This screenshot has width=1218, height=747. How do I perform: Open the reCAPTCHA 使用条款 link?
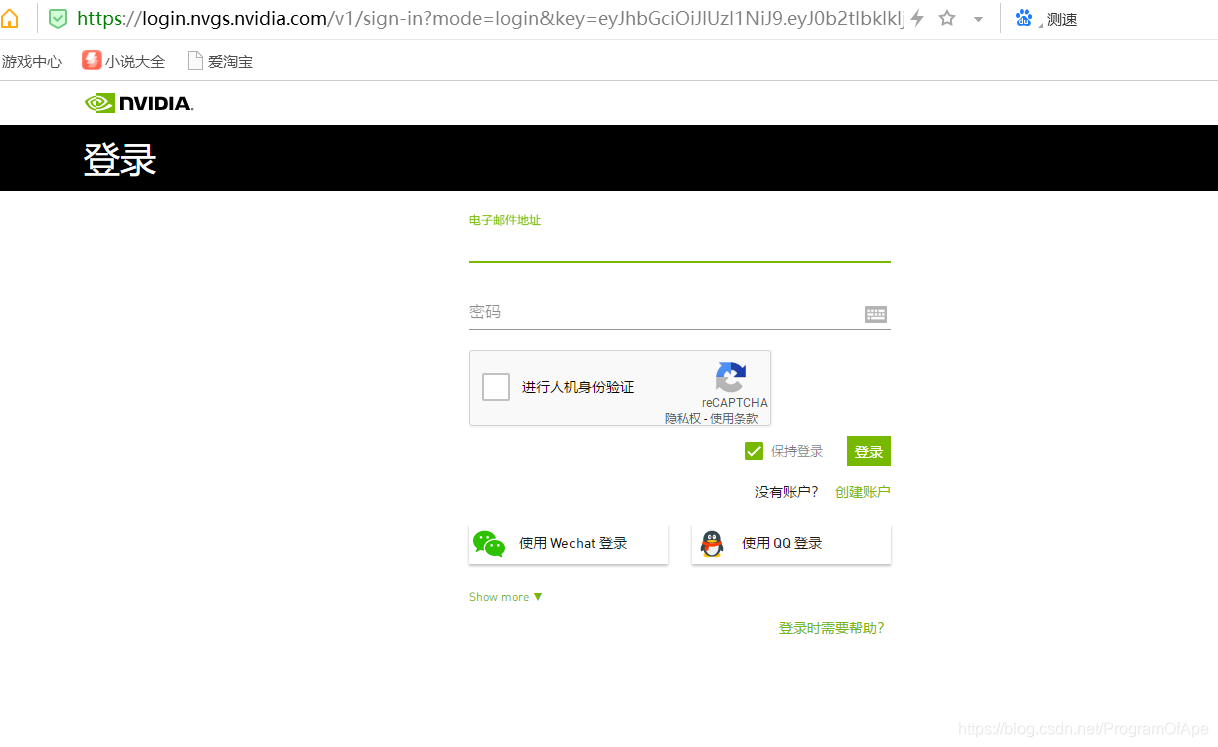point(734,418)
